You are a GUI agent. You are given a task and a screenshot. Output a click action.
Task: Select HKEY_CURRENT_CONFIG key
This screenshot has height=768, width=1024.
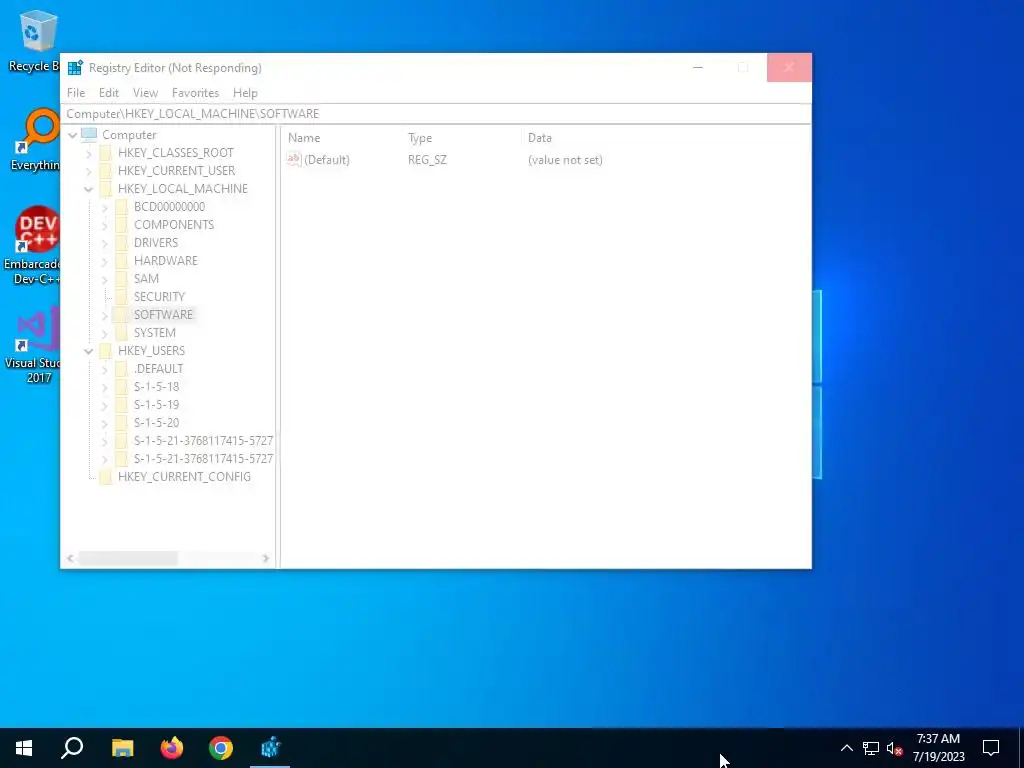pos(184,477)
